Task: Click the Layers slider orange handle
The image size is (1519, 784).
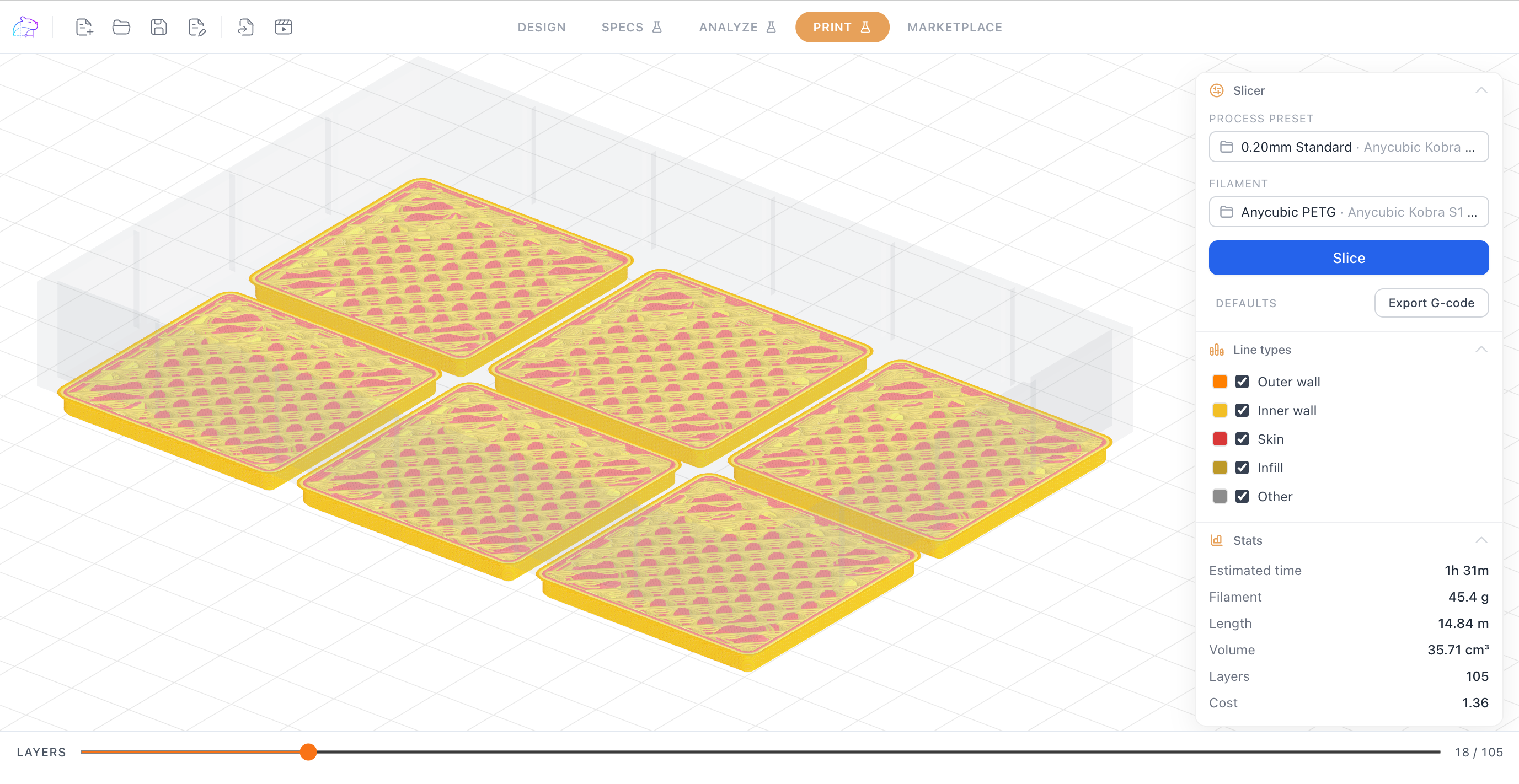Action: [308, 751]
